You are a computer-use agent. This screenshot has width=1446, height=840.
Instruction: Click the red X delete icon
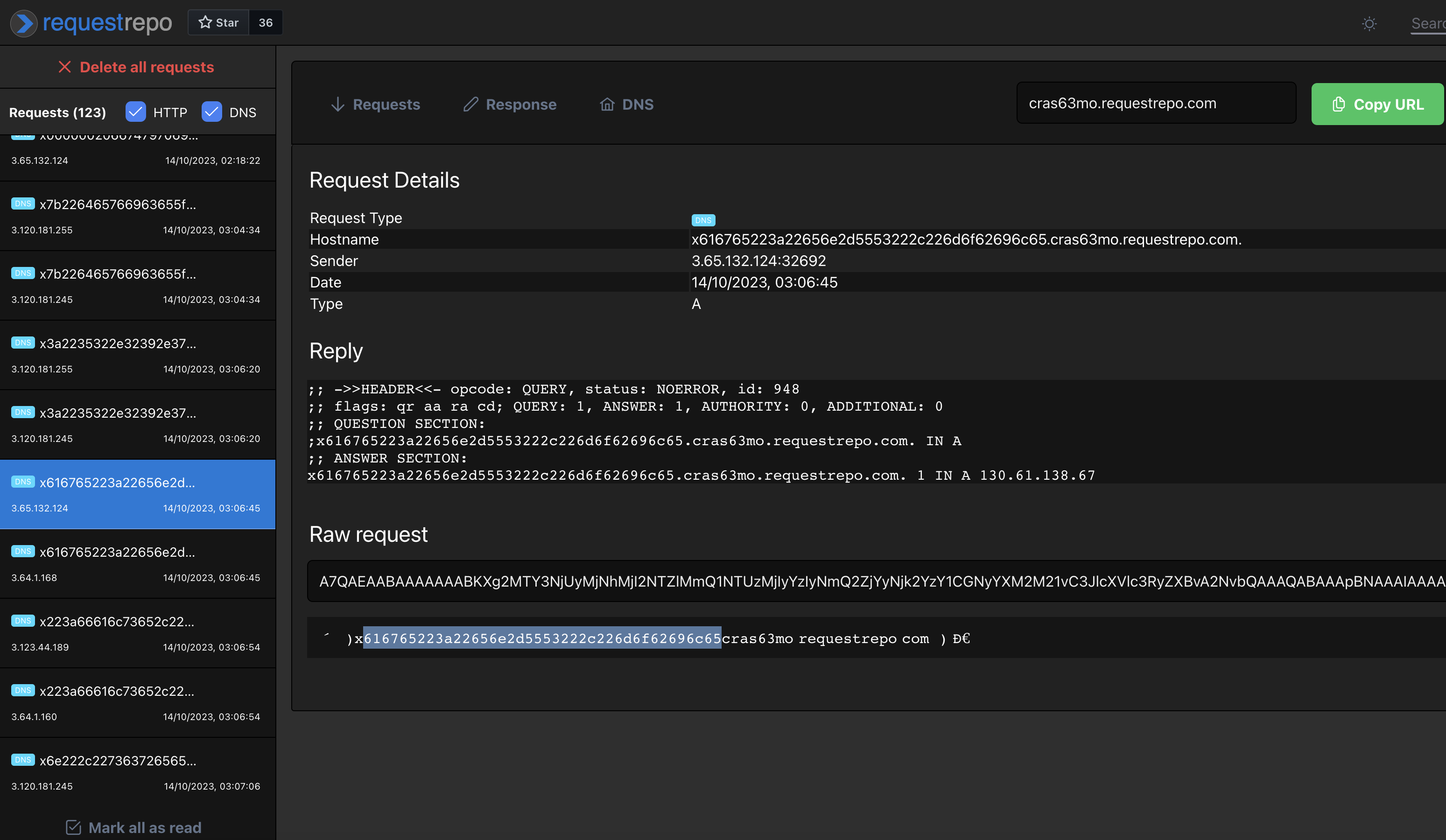pos(64,67)
